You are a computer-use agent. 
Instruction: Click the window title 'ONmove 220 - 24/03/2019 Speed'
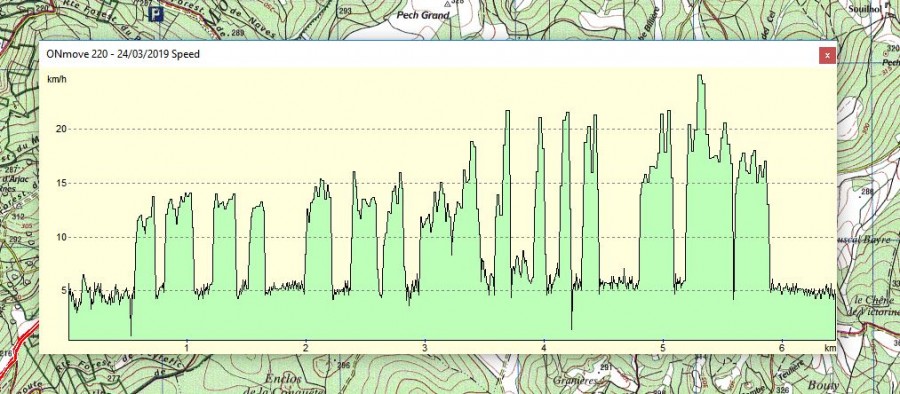pos(123,55)
